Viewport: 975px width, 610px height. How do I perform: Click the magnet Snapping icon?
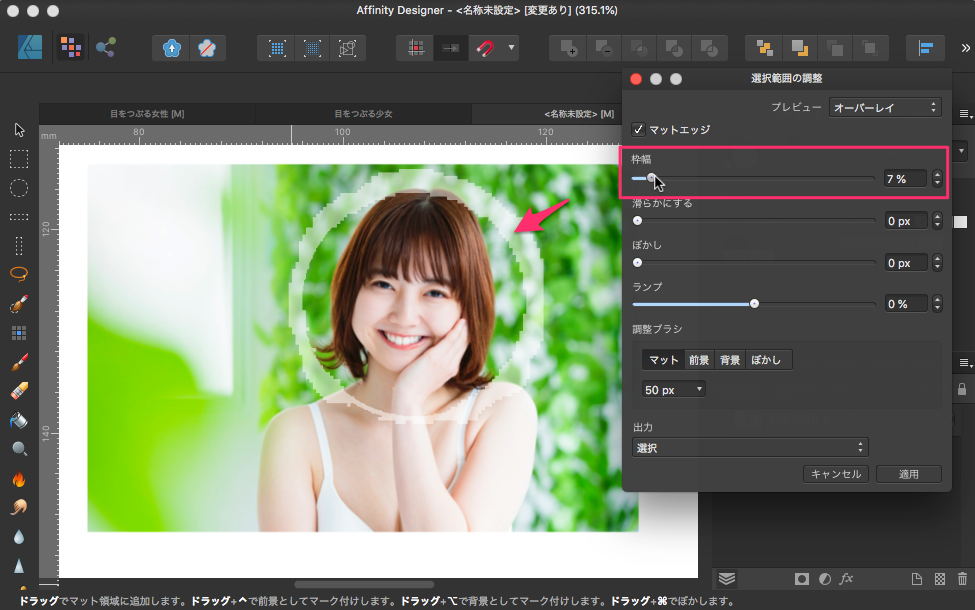coord(485,48)
